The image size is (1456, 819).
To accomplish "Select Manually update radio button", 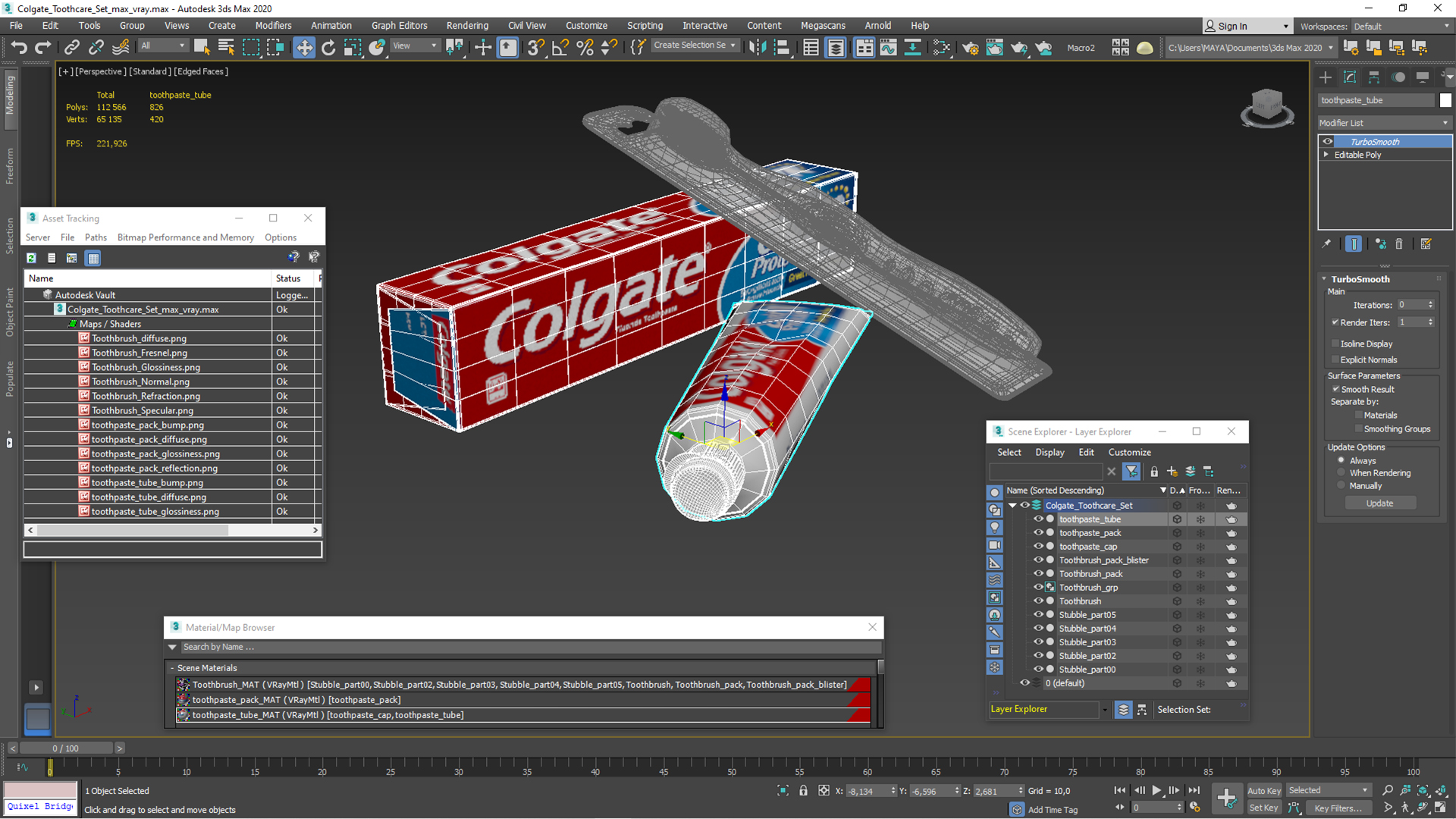I will [1341, 485].
